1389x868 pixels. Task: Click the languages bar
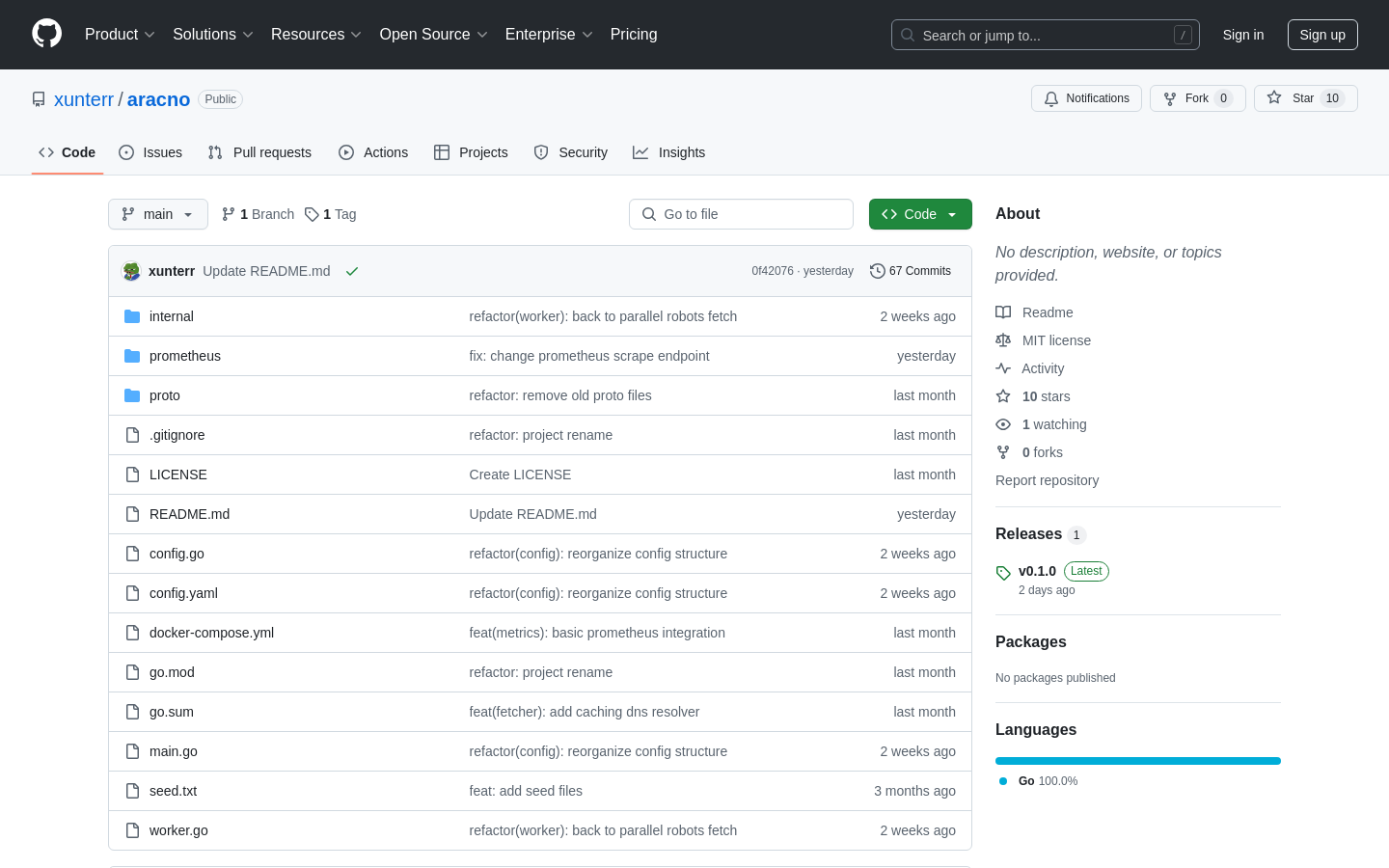[x=1138, y=761]
